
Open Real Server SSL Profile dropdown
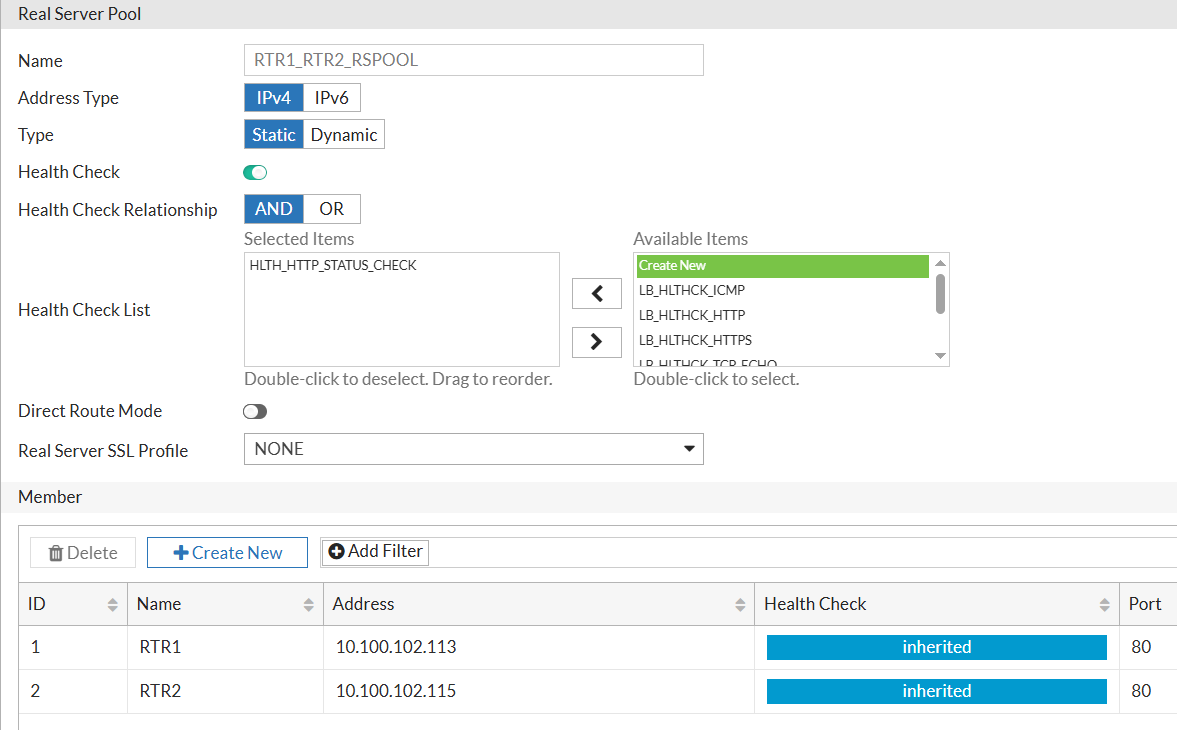(x=474, y=449)
